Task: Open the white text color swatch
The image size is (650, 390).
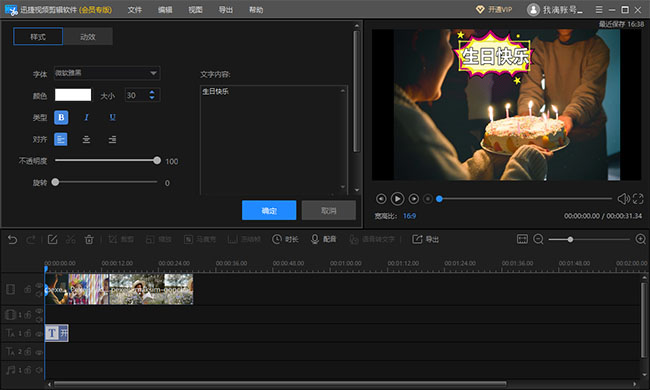Action: pyautogui.click(x=73, y=95)
